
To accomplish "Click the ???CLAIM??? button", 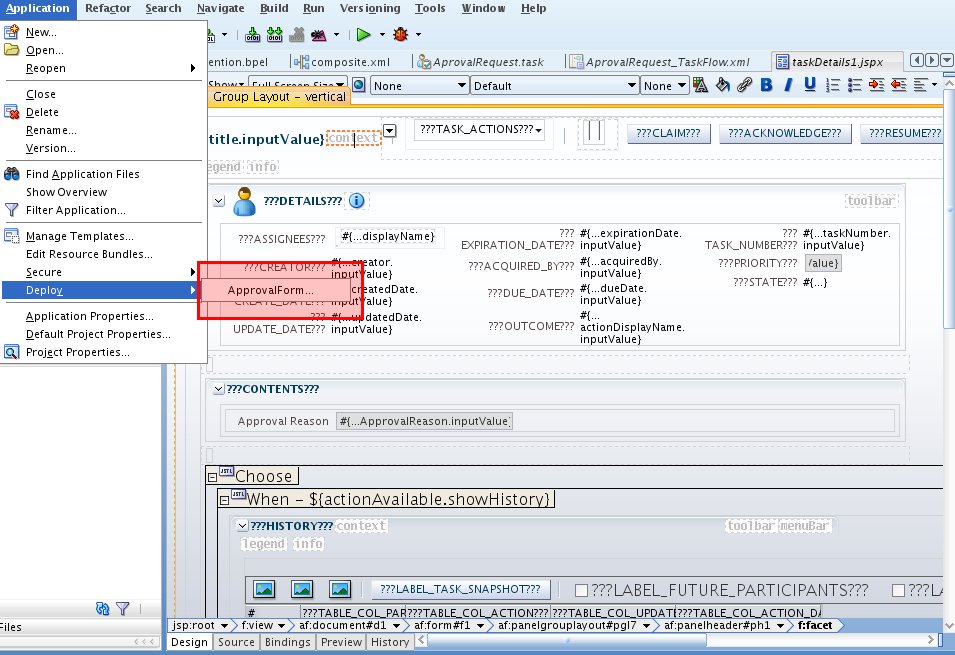I will pyautogui.click(x=669, y=133).
